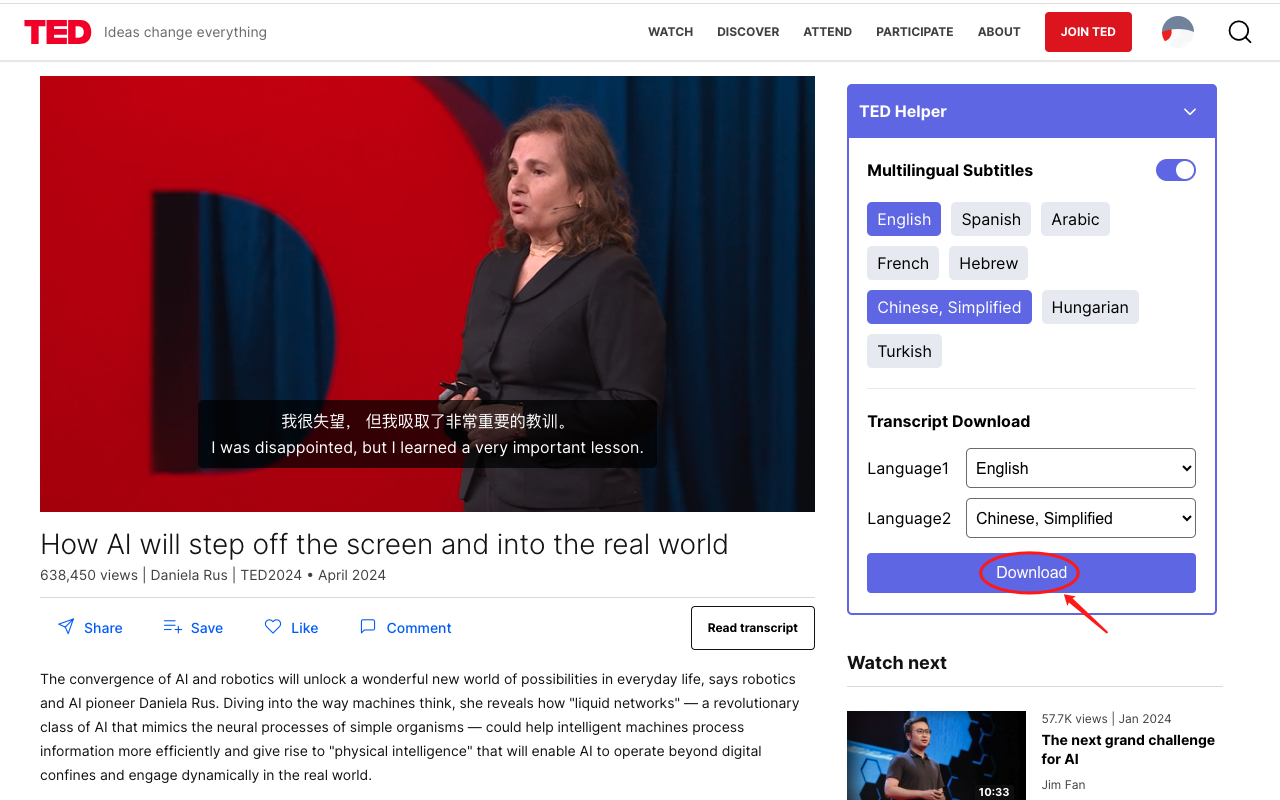
Task: Open the Language2 dropdown
Action: tap(1081, 518)
